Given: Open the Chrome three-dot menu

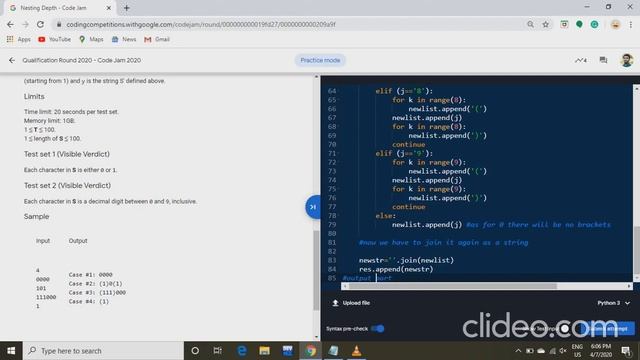Looking at the screenshot, I should tap(631, 24).
